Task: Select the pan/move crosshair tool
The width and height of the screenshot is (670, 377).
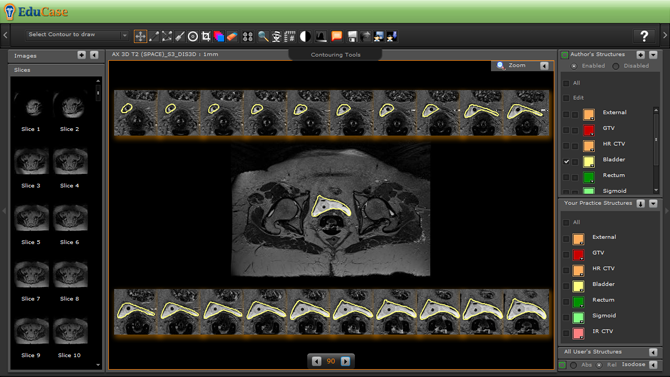Action: (140, 36)
